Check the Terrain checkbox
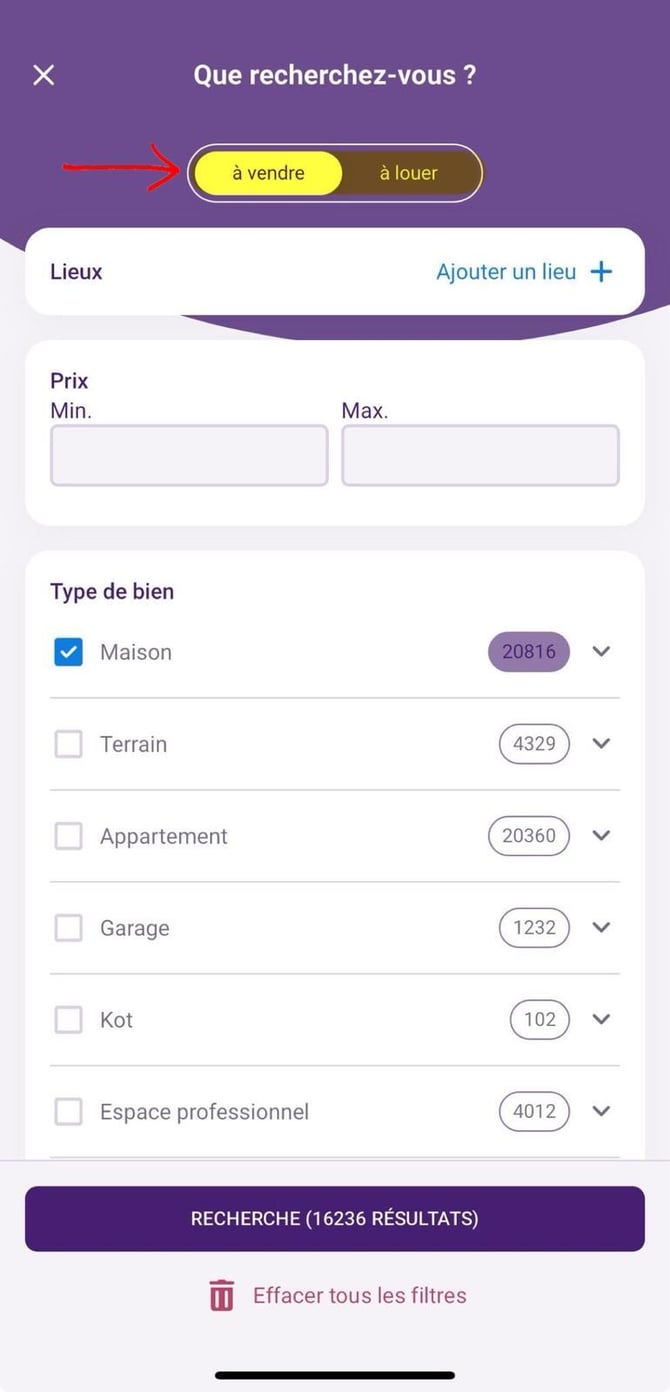The image size is (670, 1392). (x=68, y=744)
